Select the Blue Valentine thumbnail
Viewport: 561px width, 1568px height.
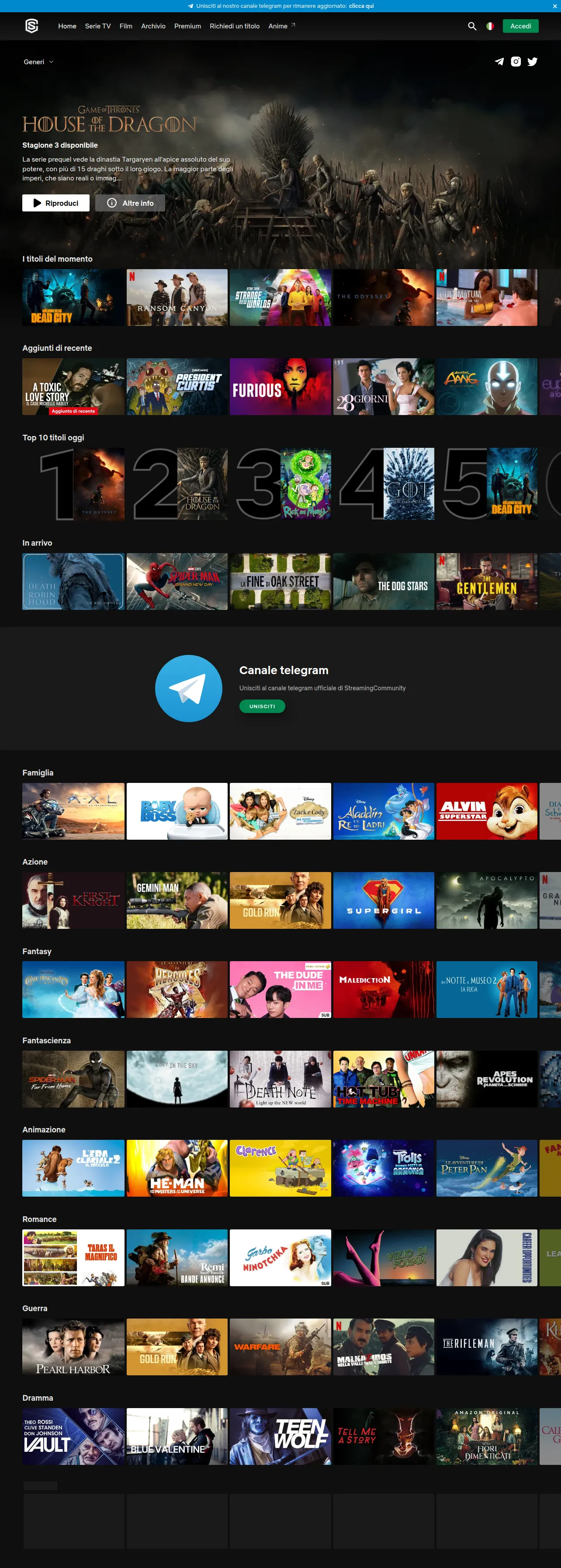pos(177,1436)
